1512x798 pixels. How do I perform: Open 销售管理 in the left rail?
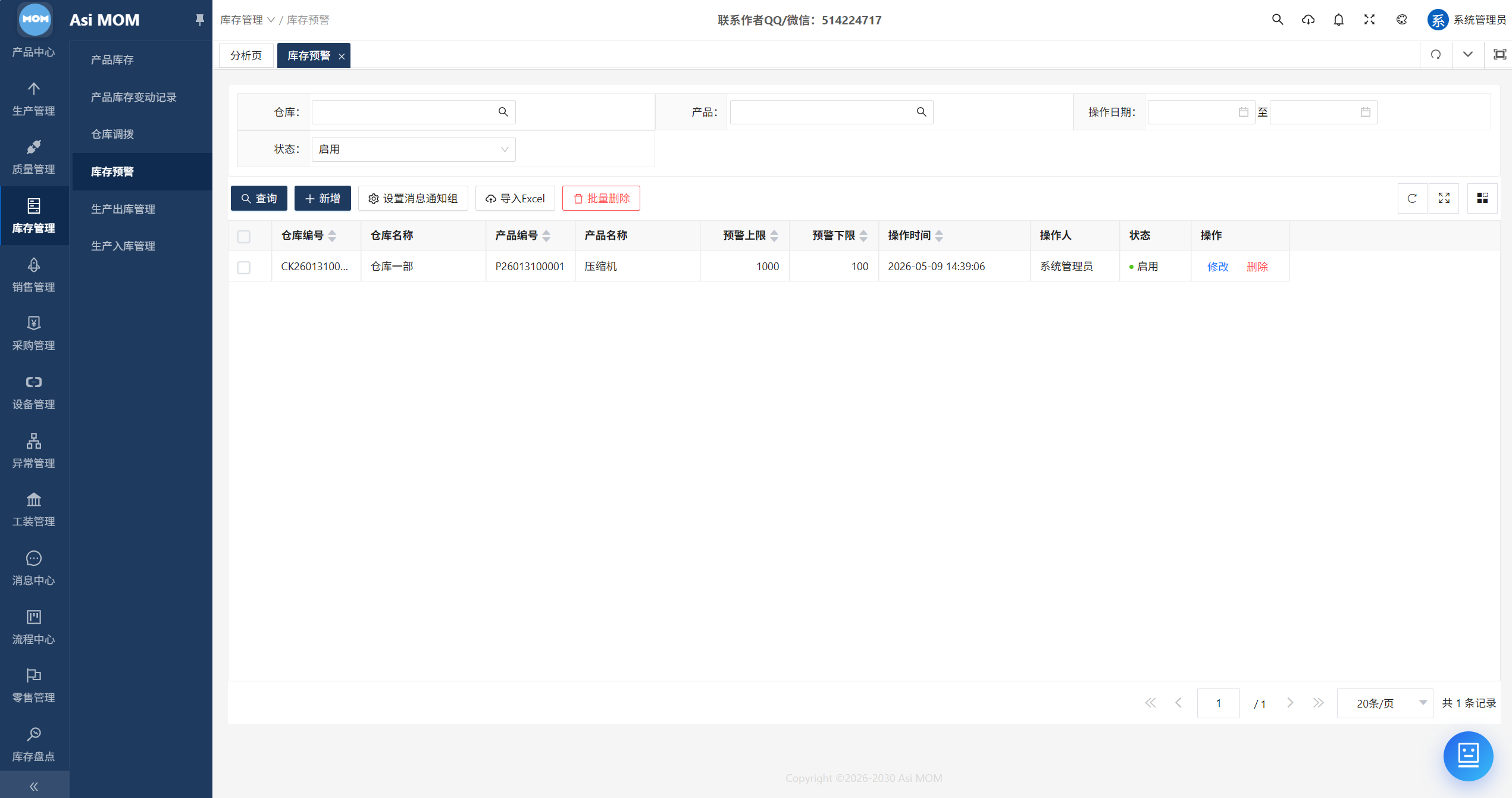[x=34, y=275]
